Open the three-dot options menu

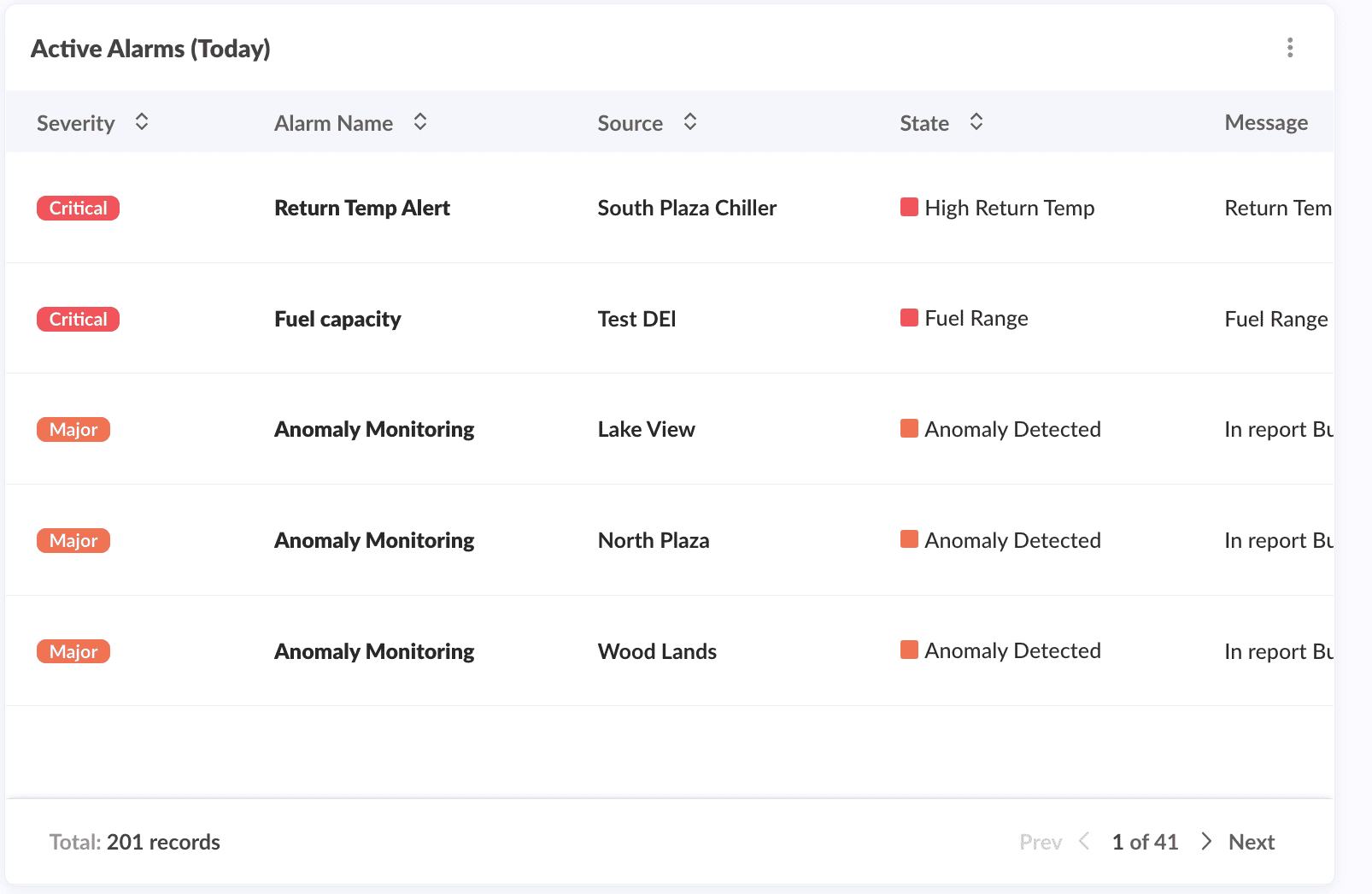[x=1290, y=48]
